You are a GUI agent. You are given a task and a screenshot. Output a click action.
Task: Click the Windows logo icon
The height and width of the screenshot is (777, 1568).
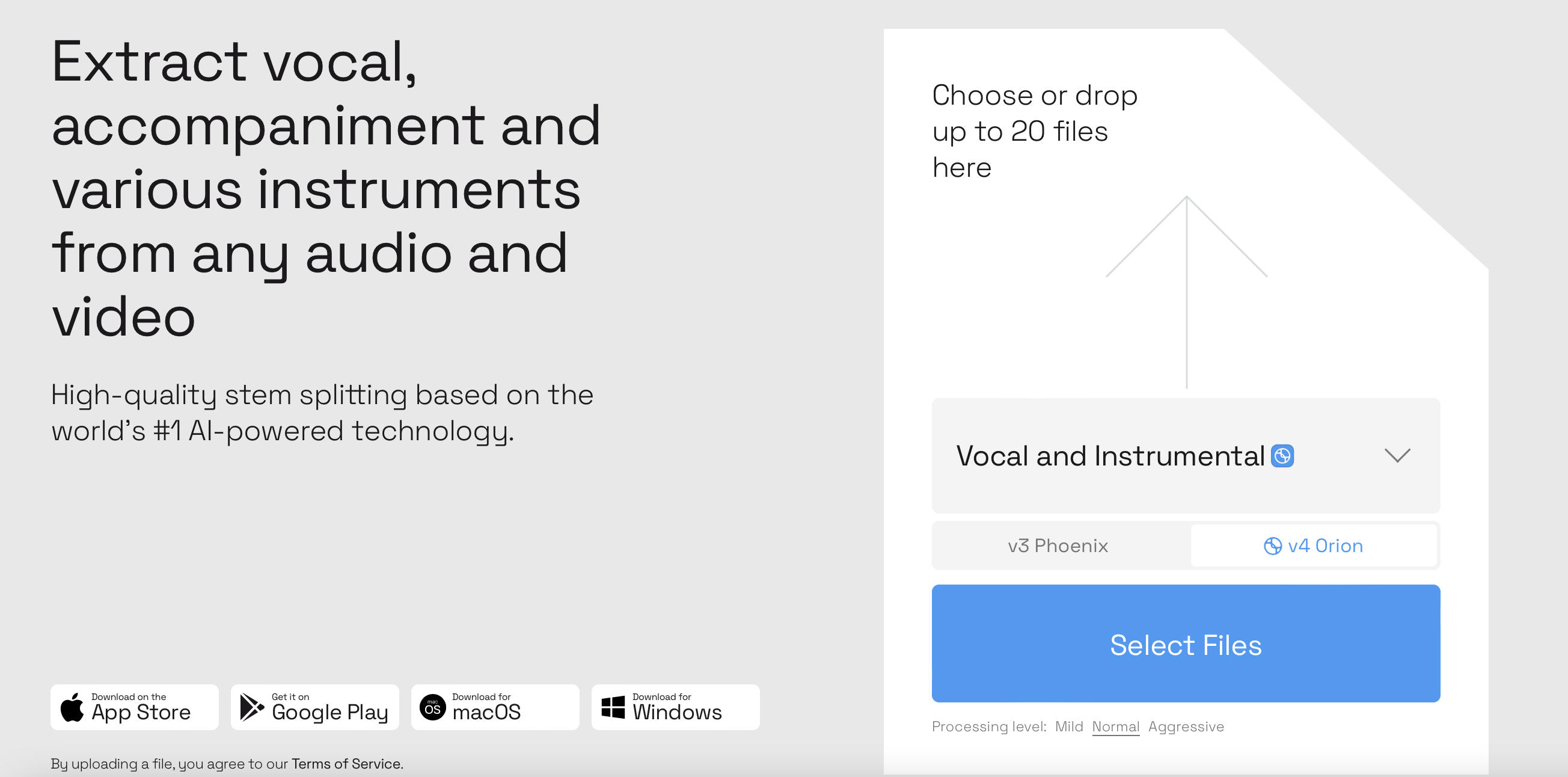(x=613, y=708)
